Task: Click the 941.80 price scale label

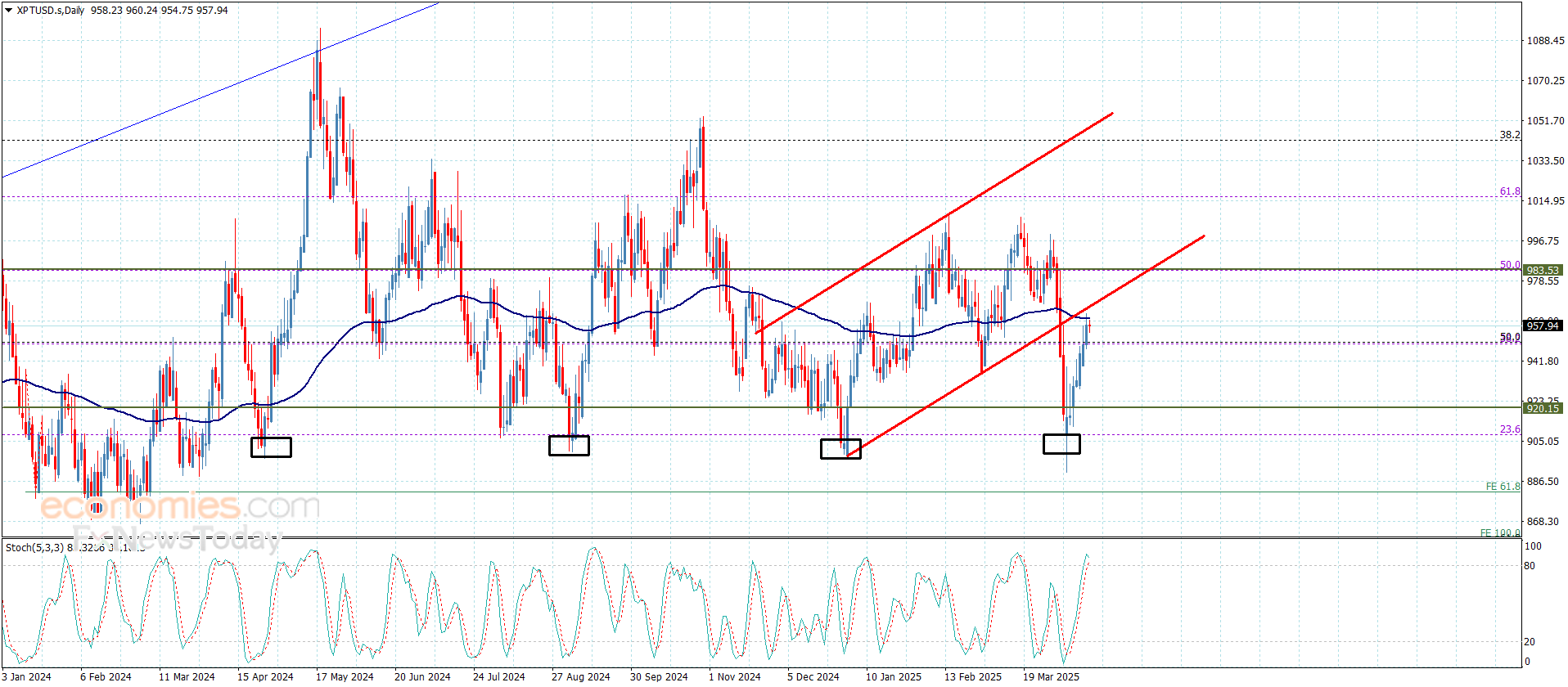Action: tap(1543, 361)
